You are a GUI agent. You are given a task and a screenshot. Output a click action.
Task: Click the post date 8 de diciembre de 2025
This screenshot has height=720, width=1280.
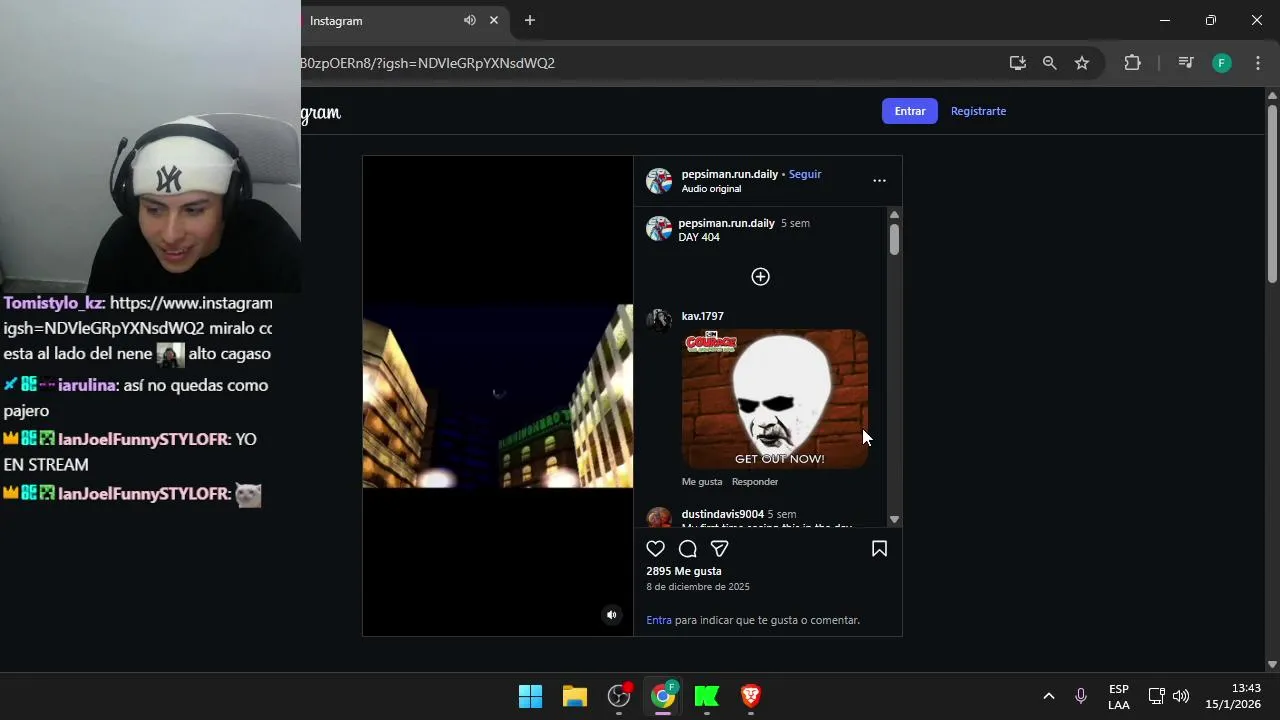pos(698,587)
